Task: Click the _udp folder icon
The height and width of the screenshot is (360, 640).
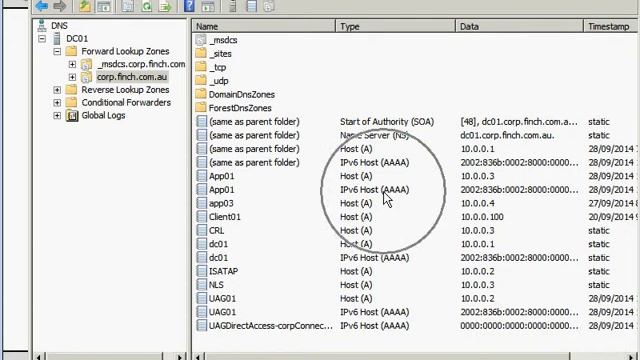Action: click(200, 80)
